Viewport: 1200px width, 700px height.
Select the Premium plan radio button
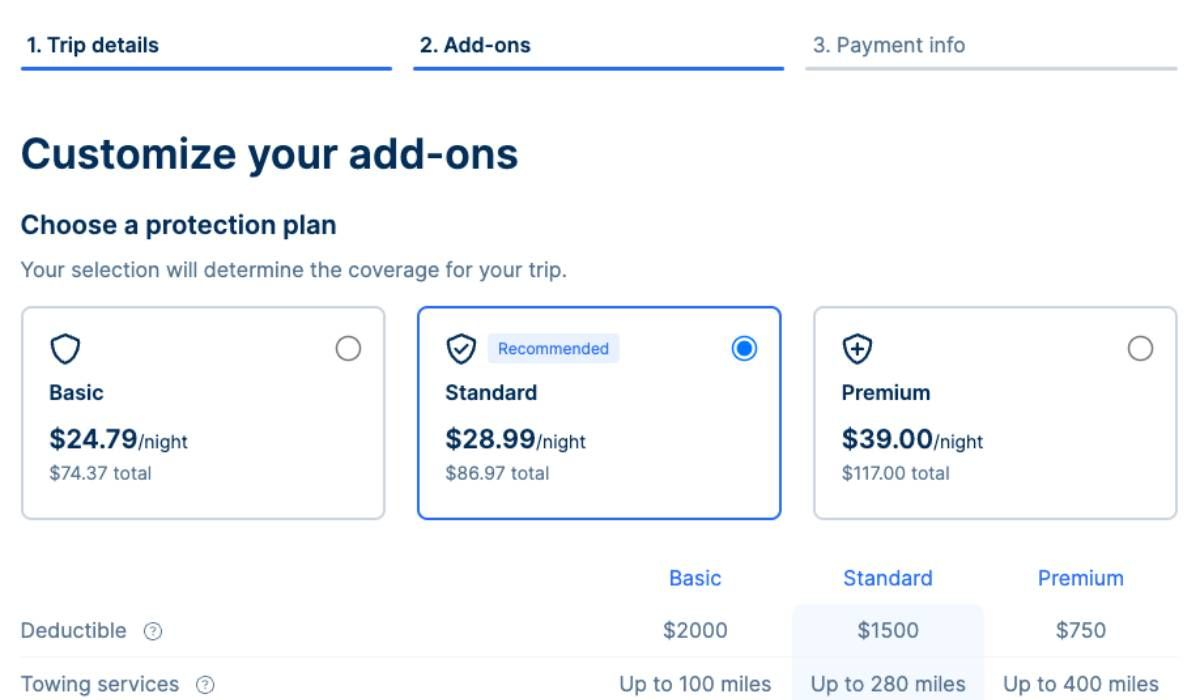coord(1140,349)
